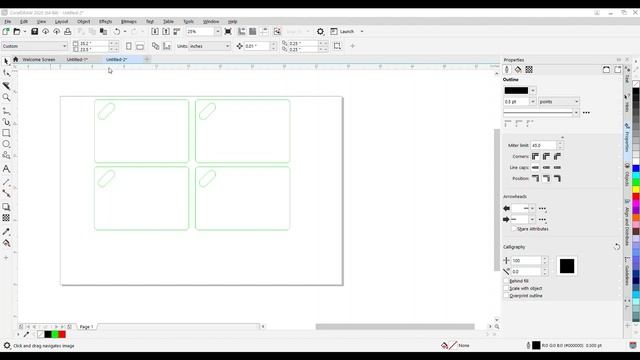Click the Page 1 tab

click(x=87, y=327)
